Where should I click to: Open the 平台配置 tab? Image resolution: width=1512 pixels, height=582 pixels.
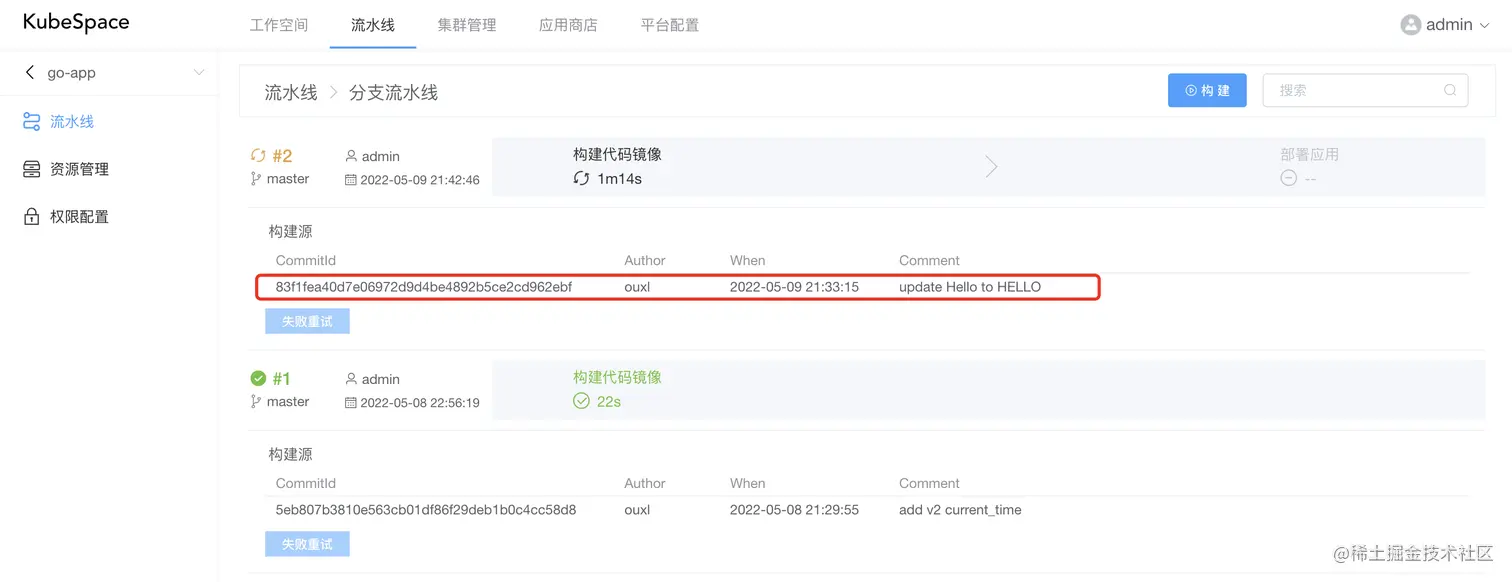pyautogui.click(x=670, y=25)
